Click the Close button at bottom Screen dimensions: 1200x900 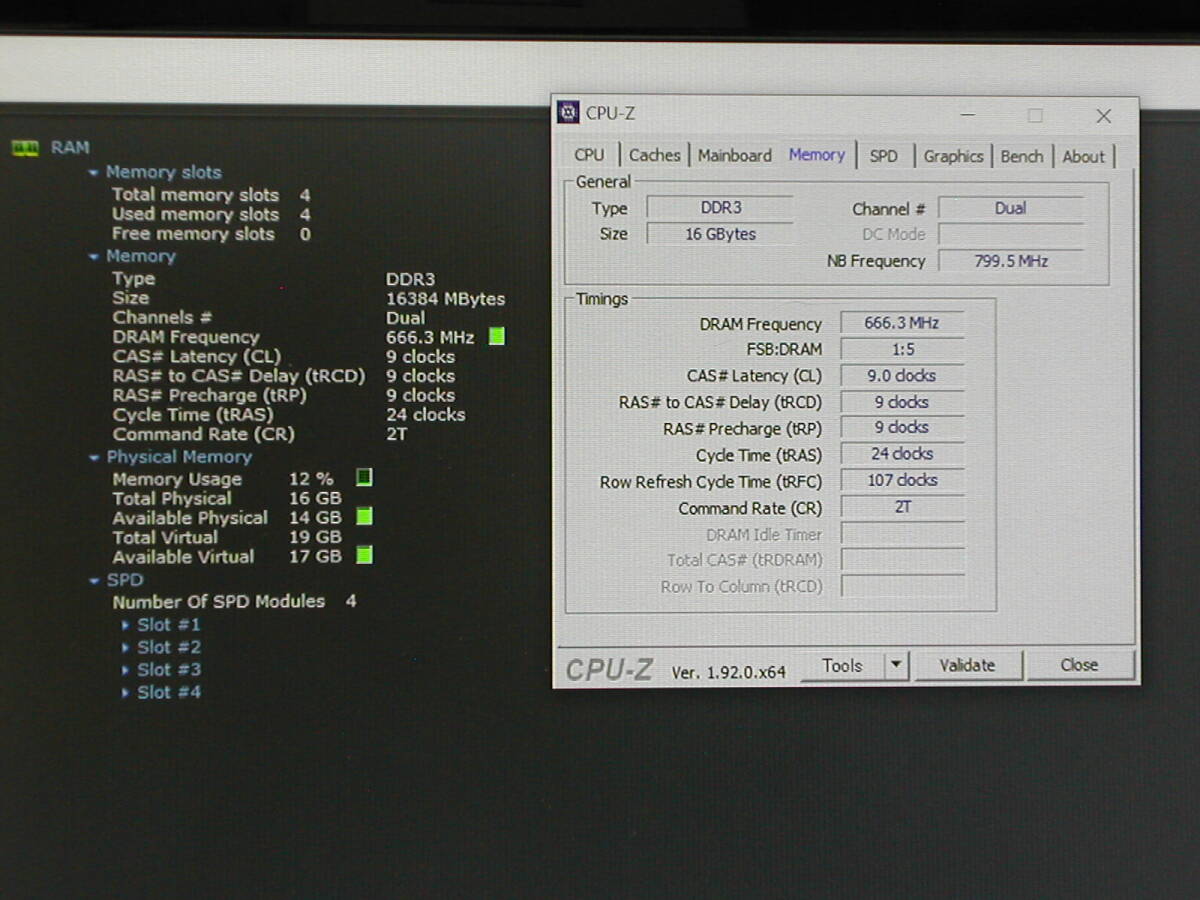(1080, 665)
